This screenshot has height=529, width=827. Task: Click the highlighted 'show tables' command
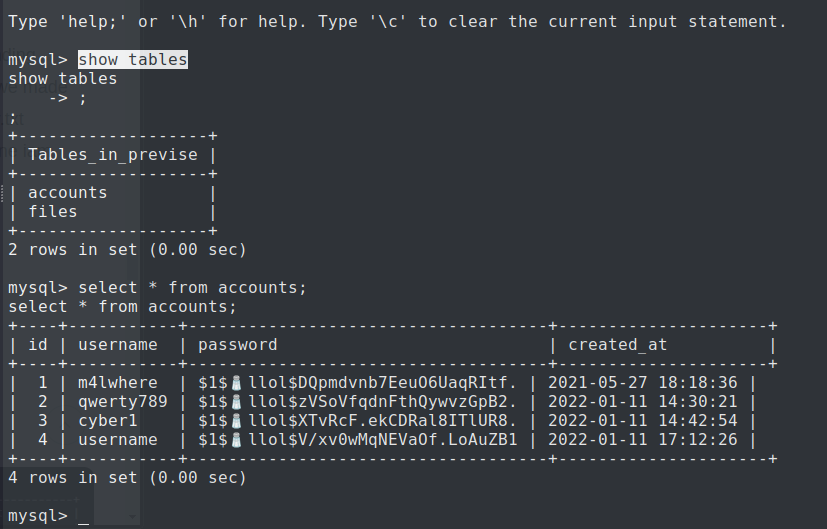click(x=132, y=60)
